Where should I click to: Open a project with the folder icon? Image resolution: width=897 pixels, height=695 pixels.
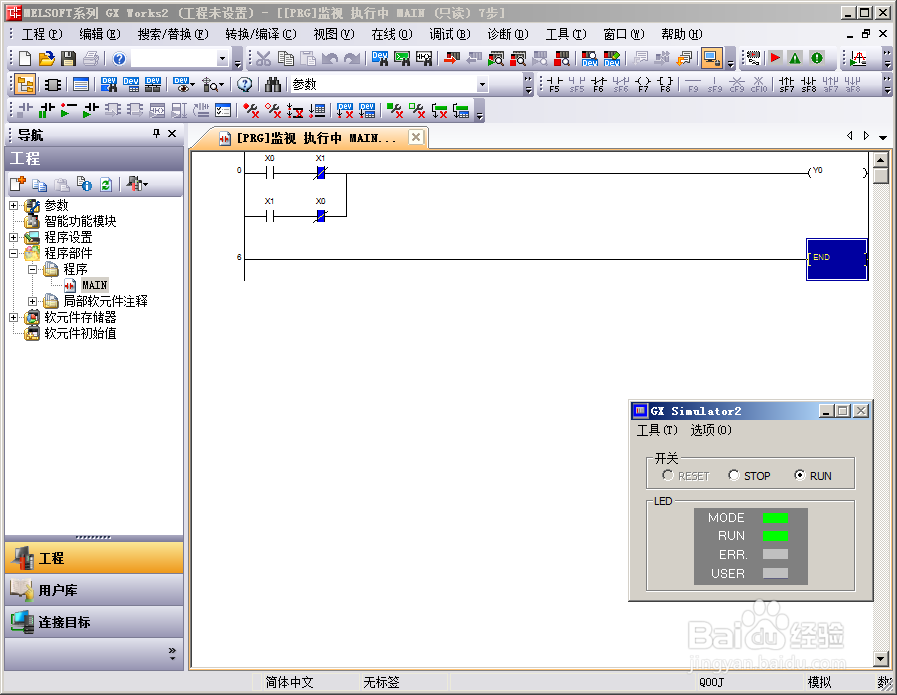tap(46, 58)
